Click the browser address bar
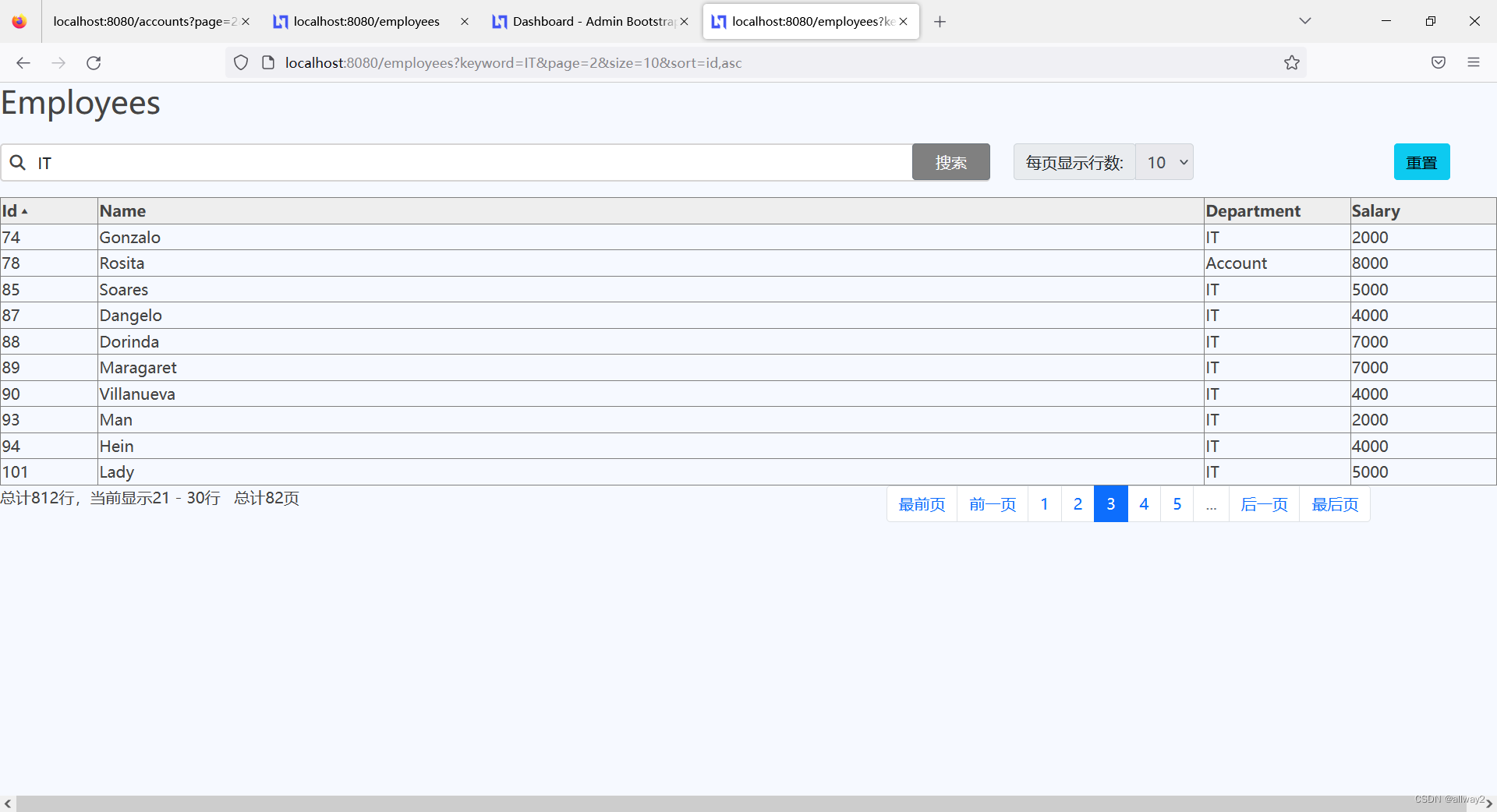The image size is (1497, 812). click(764, 63)
